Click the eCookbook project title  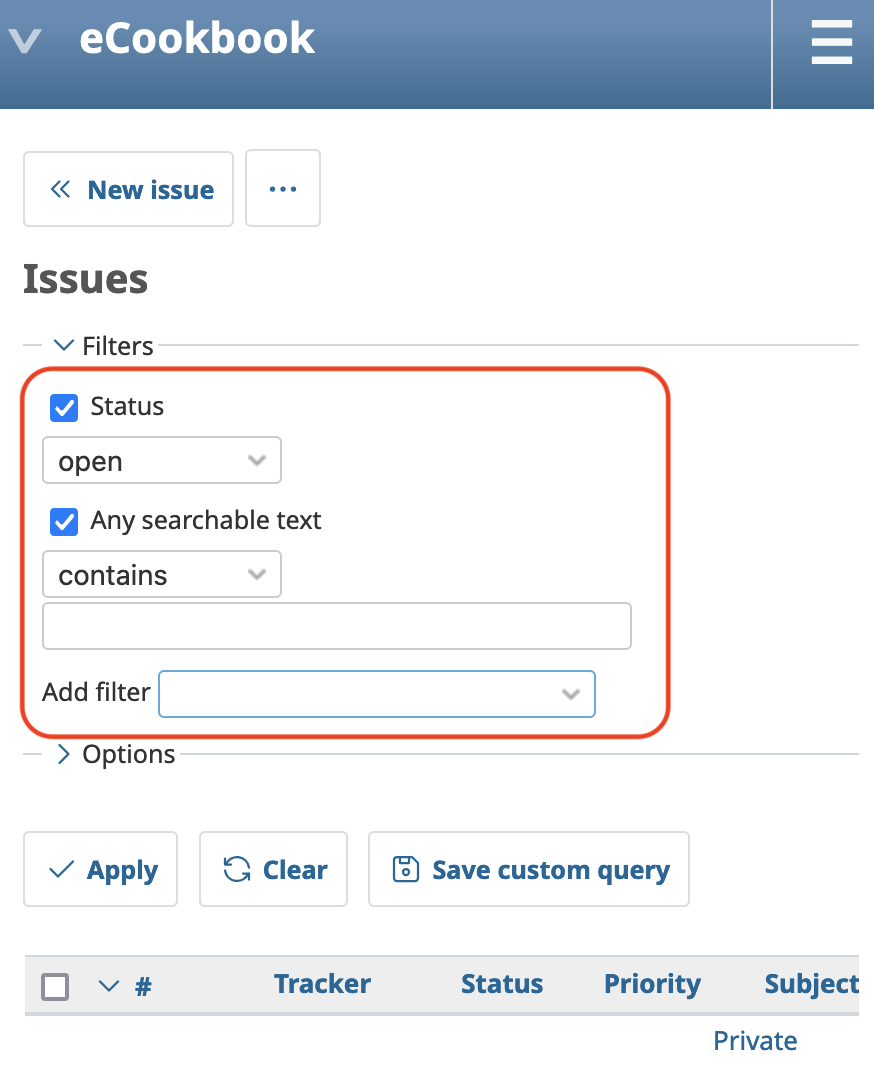(x=197, y=39)
